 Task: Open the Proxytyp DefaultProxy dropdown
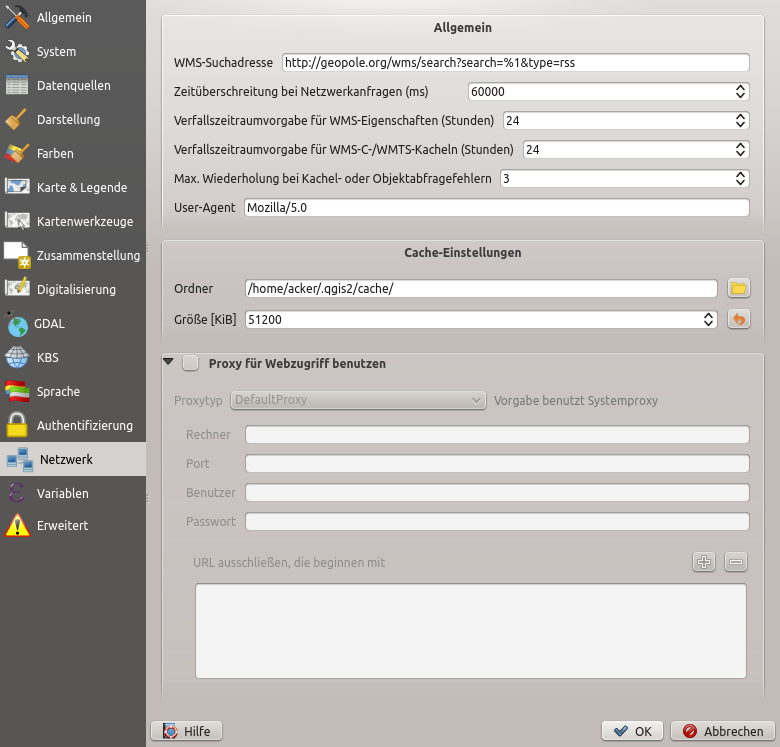(x=358, y=400)
